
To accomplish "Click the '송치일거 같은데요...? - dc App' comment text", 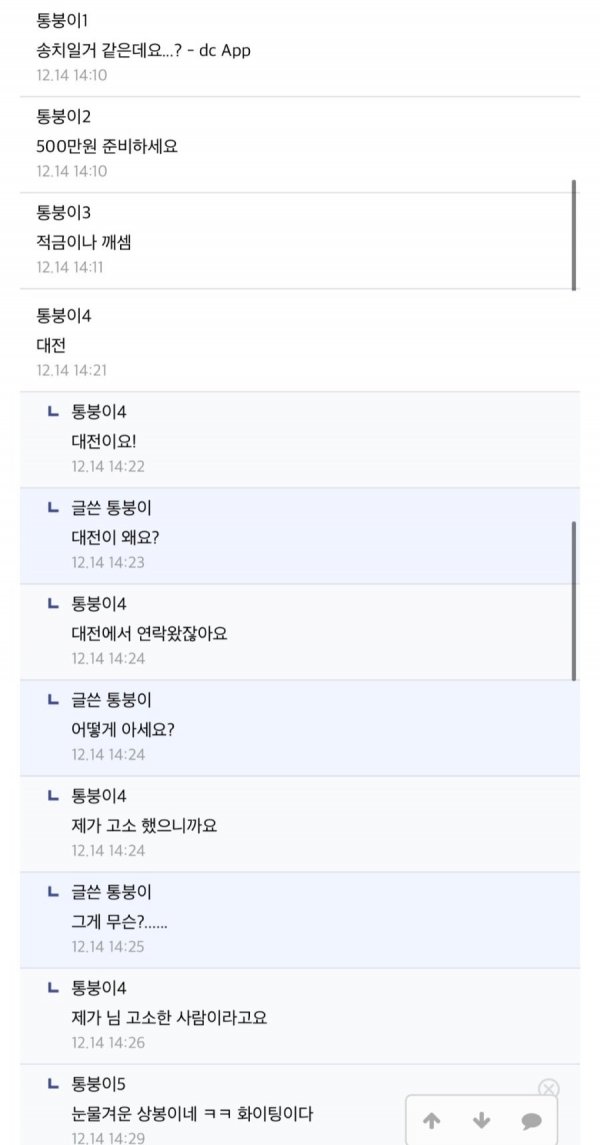I will 143,50.
